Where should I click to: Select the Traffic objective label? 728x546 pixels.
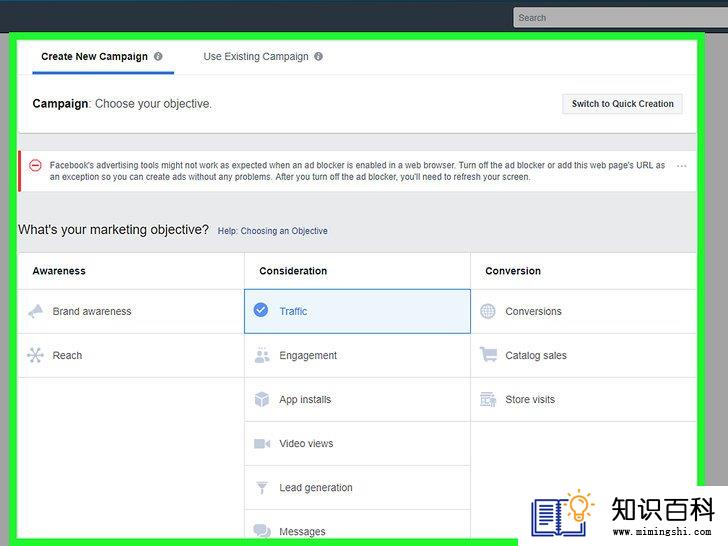[293, 312]
